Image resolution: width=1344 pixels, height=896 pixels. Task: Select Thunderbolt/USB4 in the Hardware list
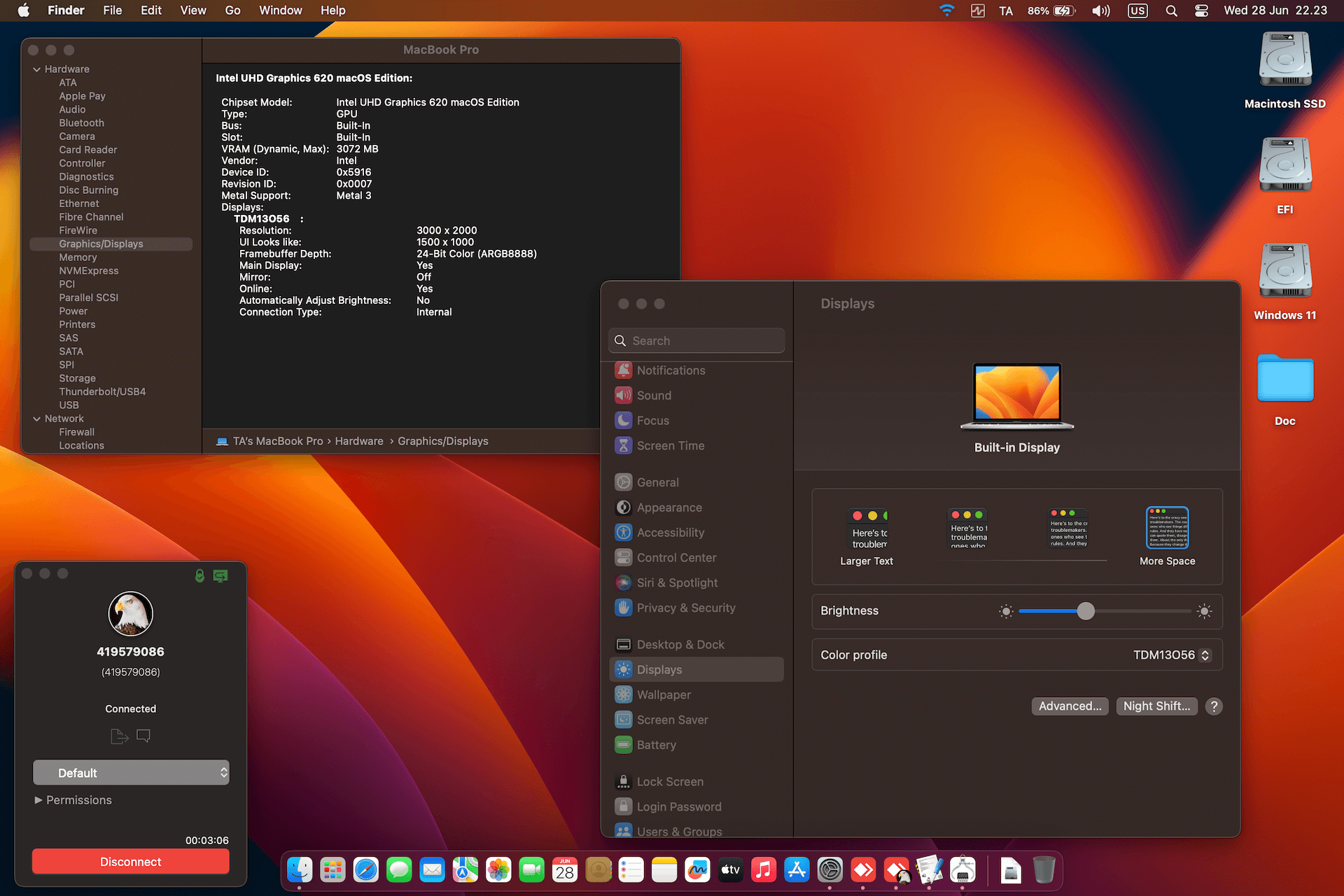click(x=102, y=391)
